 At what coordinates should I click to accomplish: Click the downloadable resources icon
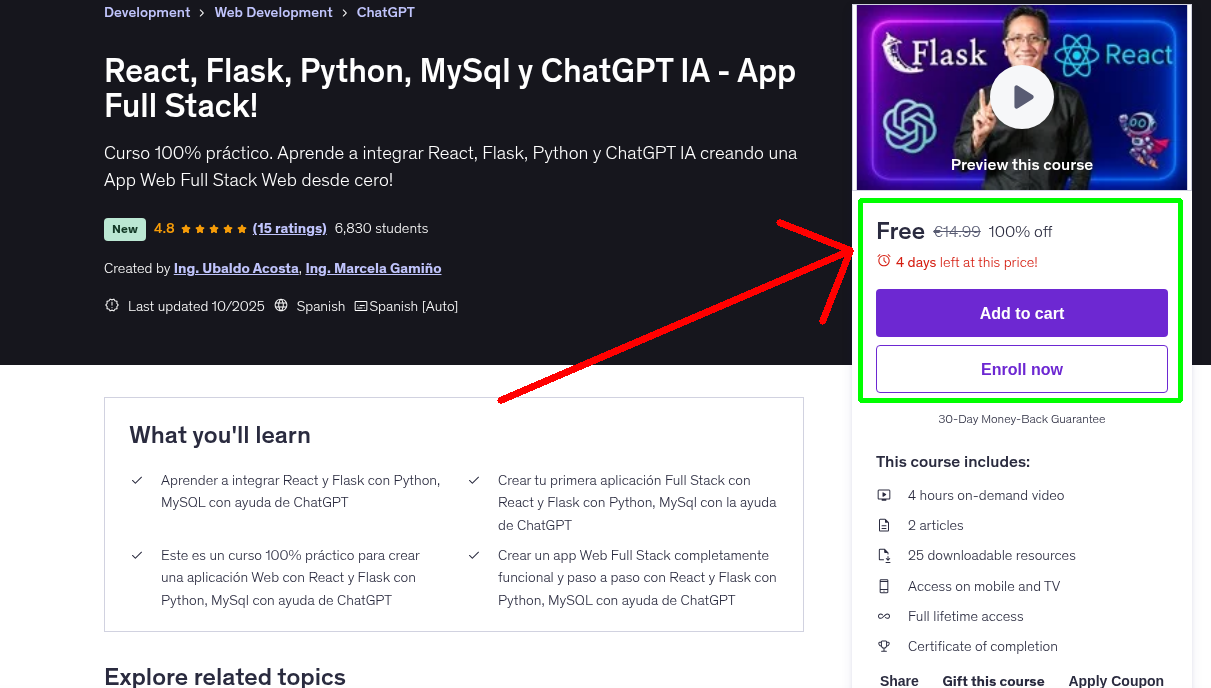point(884,555)
